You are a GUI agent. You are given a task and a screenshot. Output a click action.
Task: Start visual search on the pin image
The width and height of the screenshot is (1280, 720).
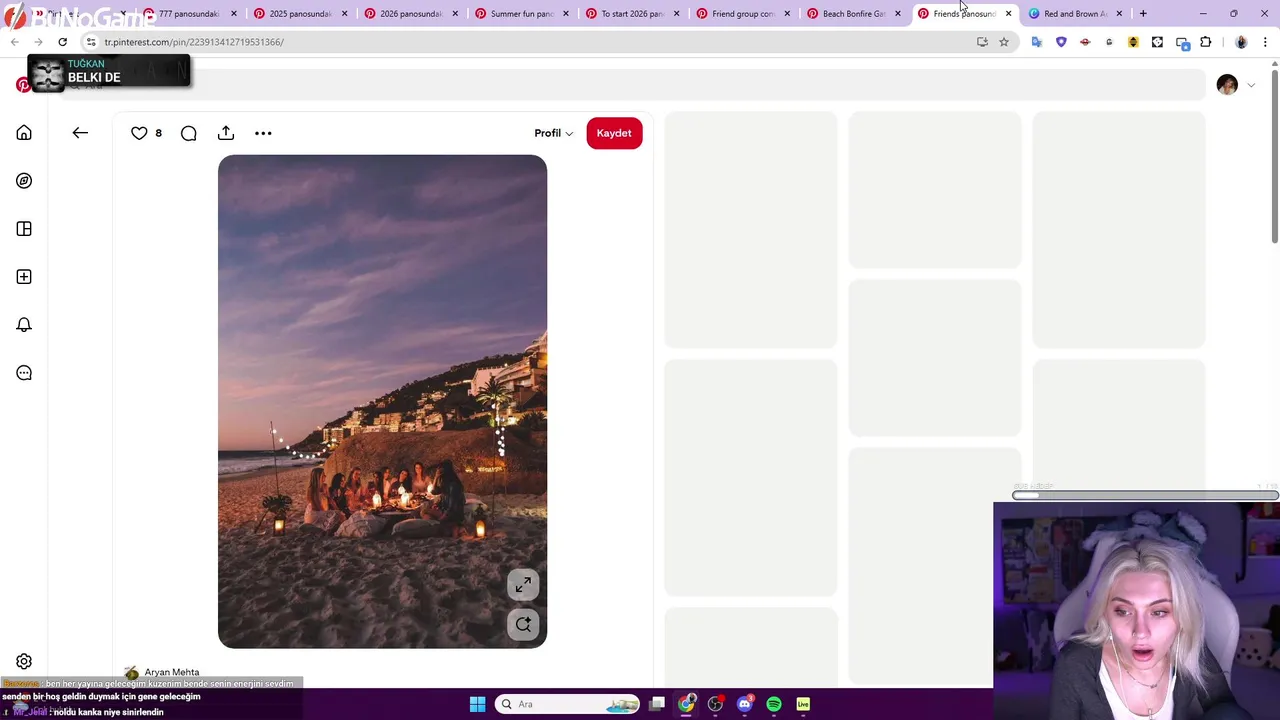523,625
